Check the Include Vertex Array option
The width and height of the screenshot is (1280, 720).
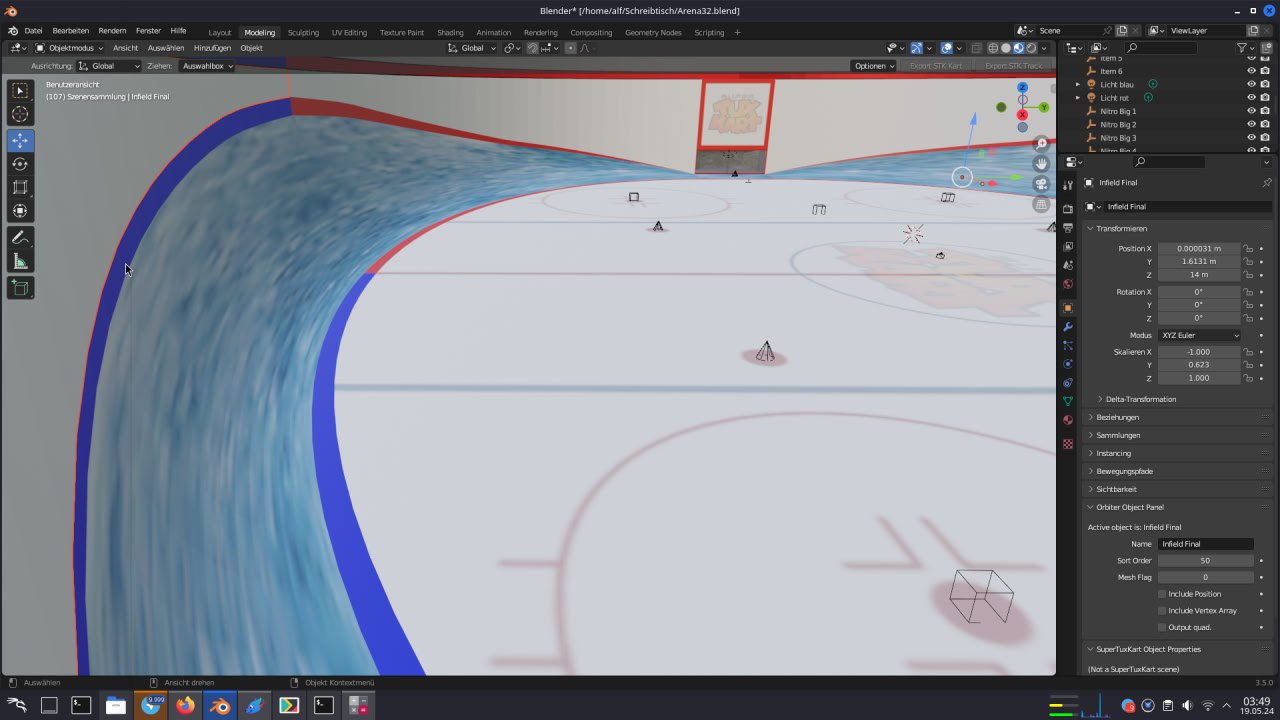(x=1162, y=610)
